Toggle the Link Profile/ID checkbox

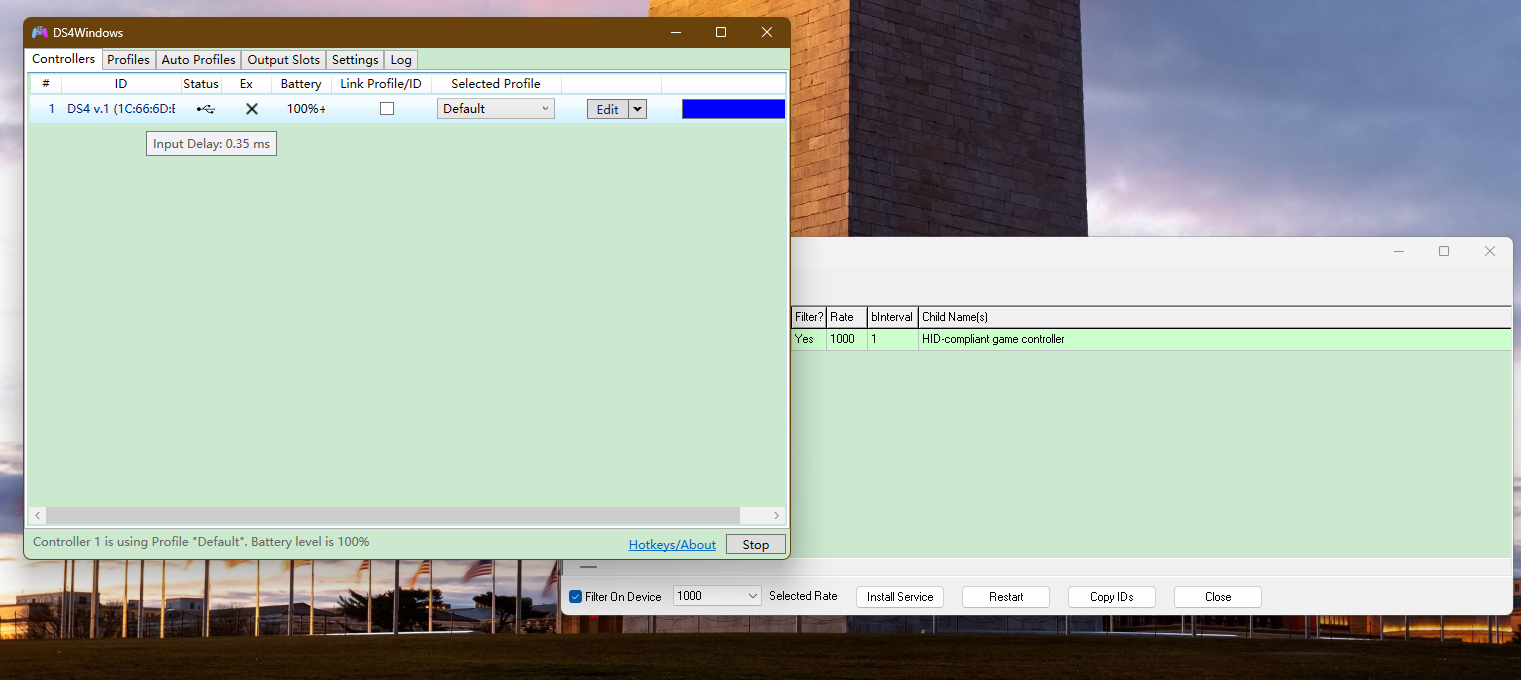pyautogui.click(x=387, y=109)
